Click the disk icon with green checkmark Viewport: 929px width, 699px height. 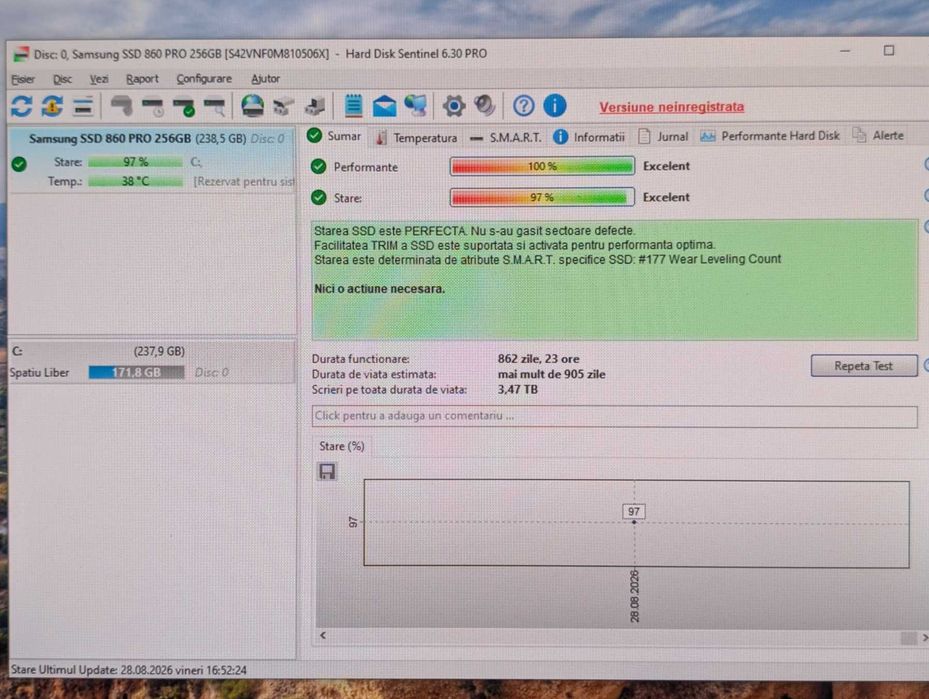(x=184, y=107)
